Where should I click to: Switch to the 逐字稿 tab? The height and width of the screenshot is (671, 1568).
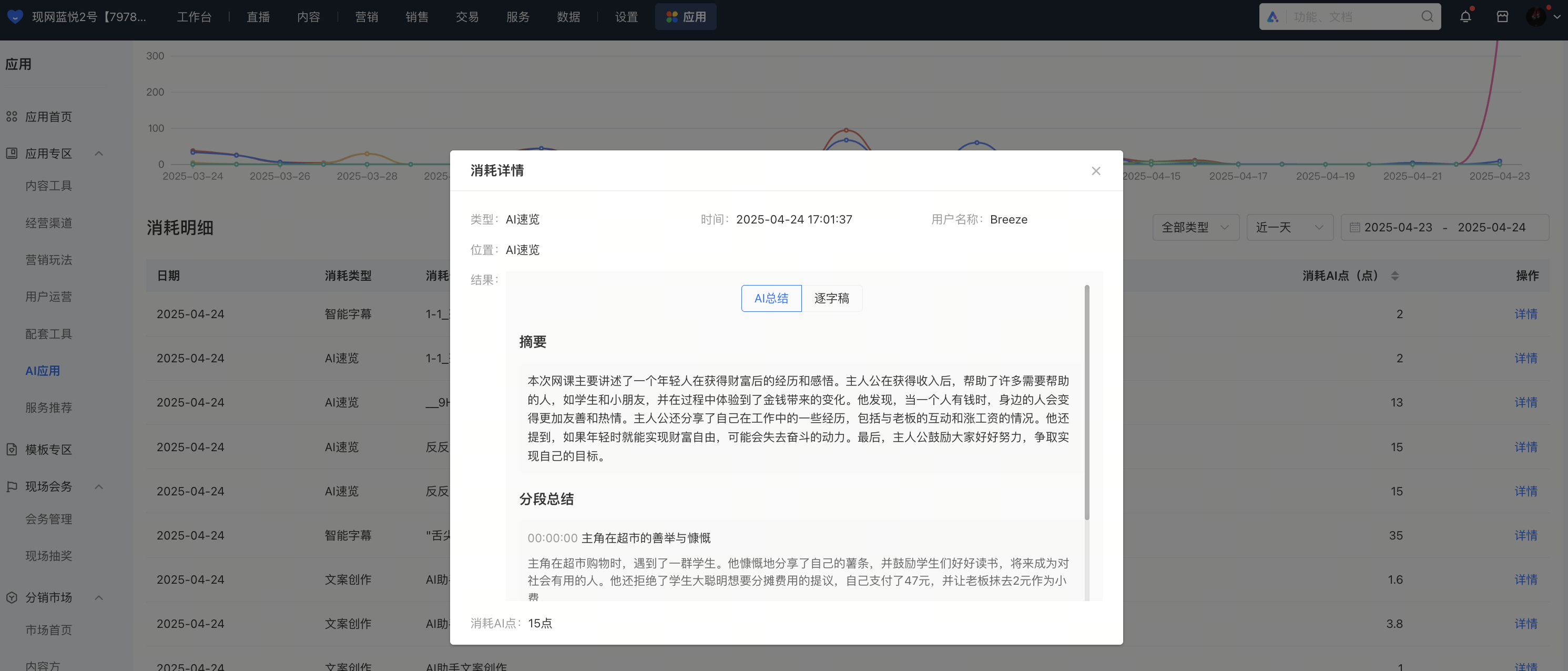(x=831, y=298)
